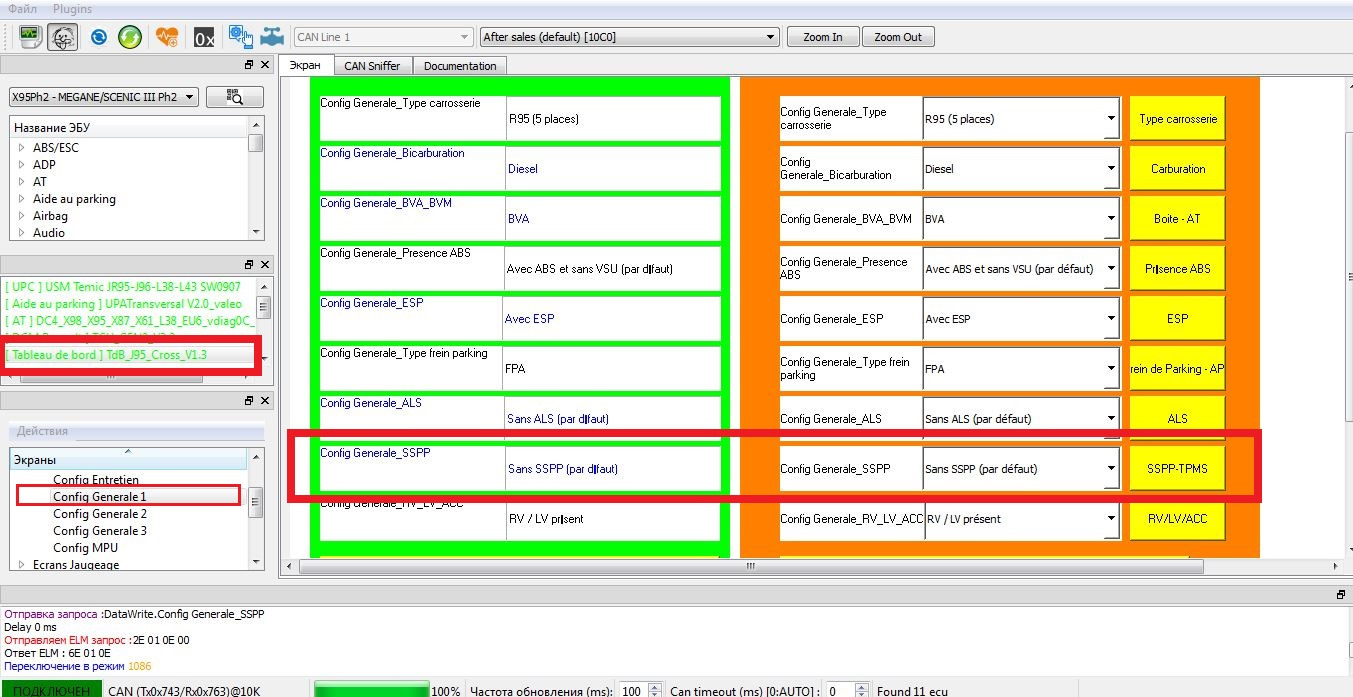Screen dimensions: 1353x697
Task: Open the Файл menu
Action: tap(22, 8)
